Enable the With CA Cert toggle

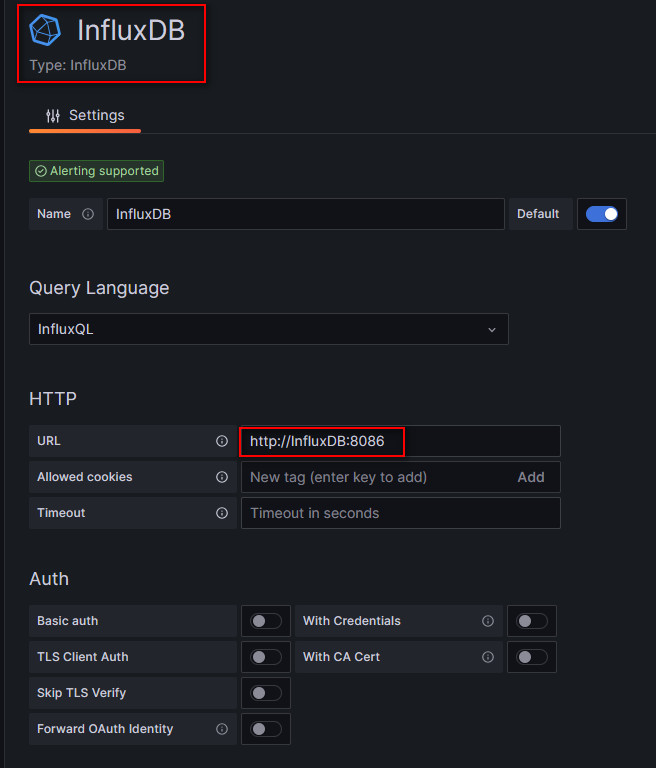tap(532, 657)
